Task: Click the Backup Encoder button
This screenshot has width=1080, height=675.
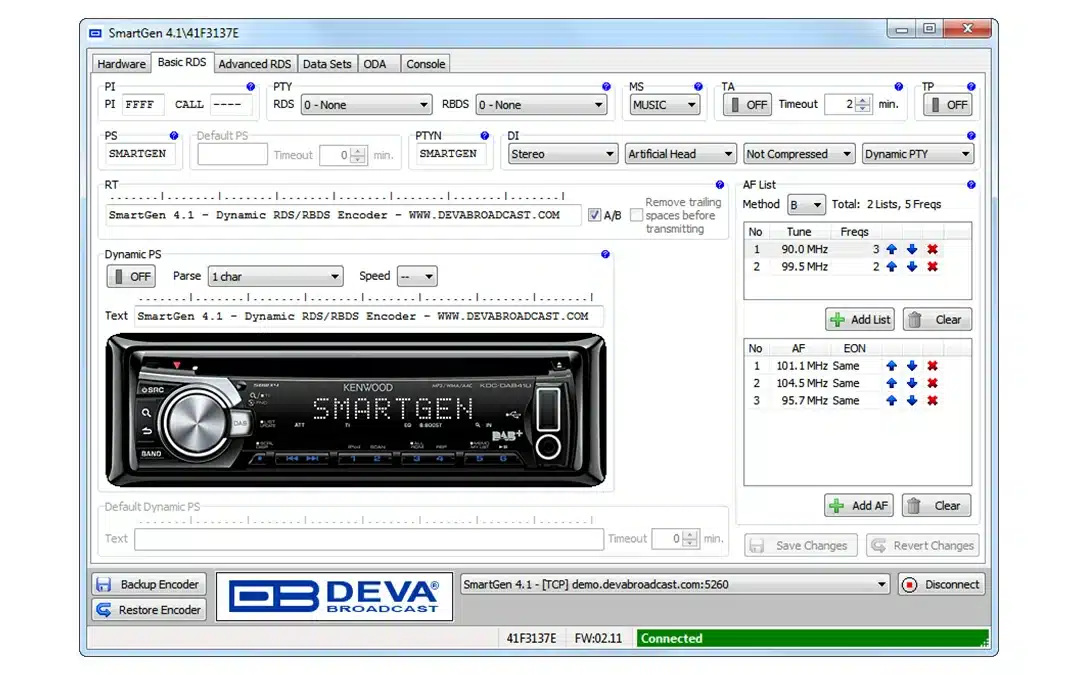Action: tap(149, 584)
